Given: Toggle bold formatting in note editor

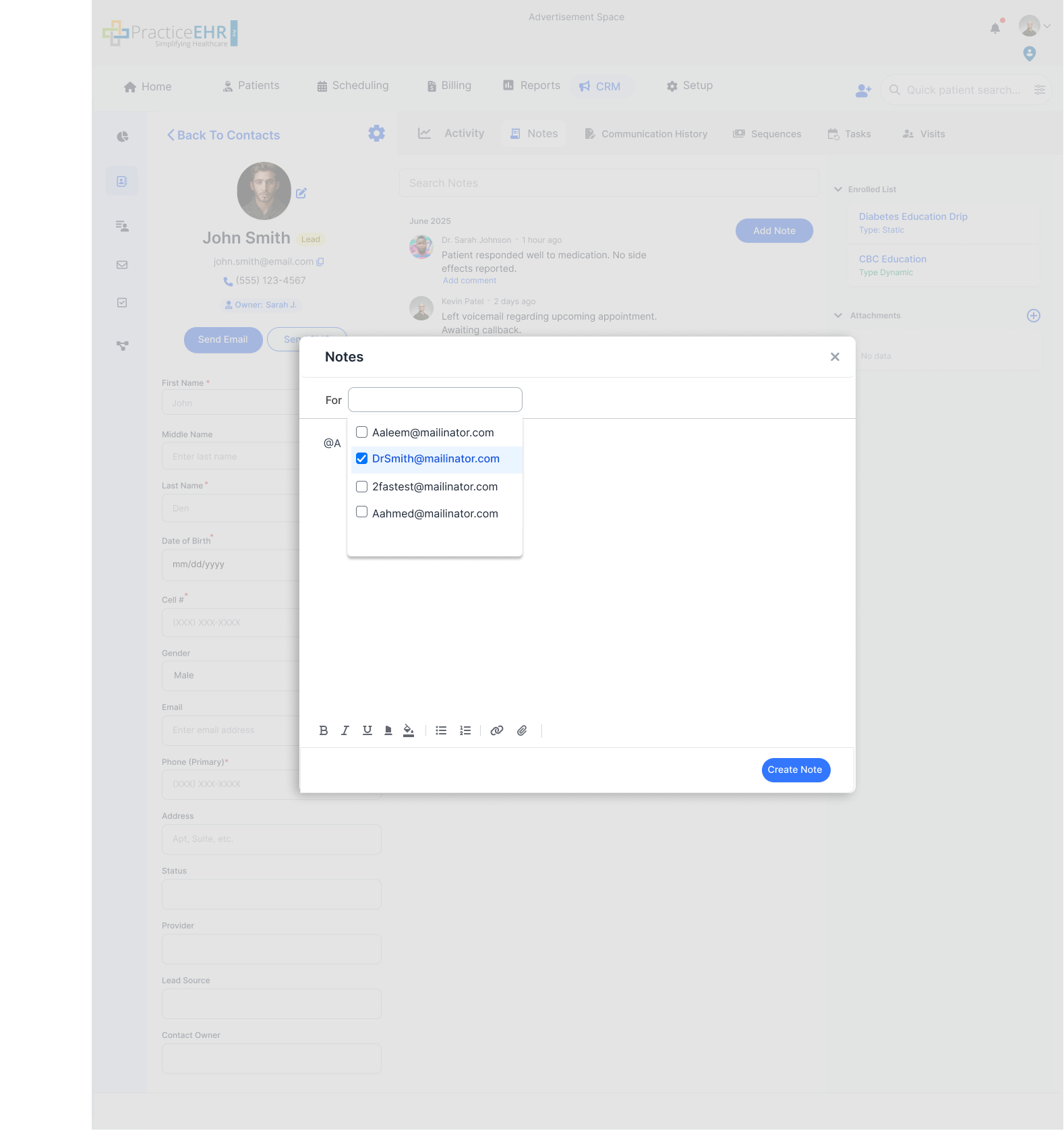Looking at the screenshot, I should 324,730.
